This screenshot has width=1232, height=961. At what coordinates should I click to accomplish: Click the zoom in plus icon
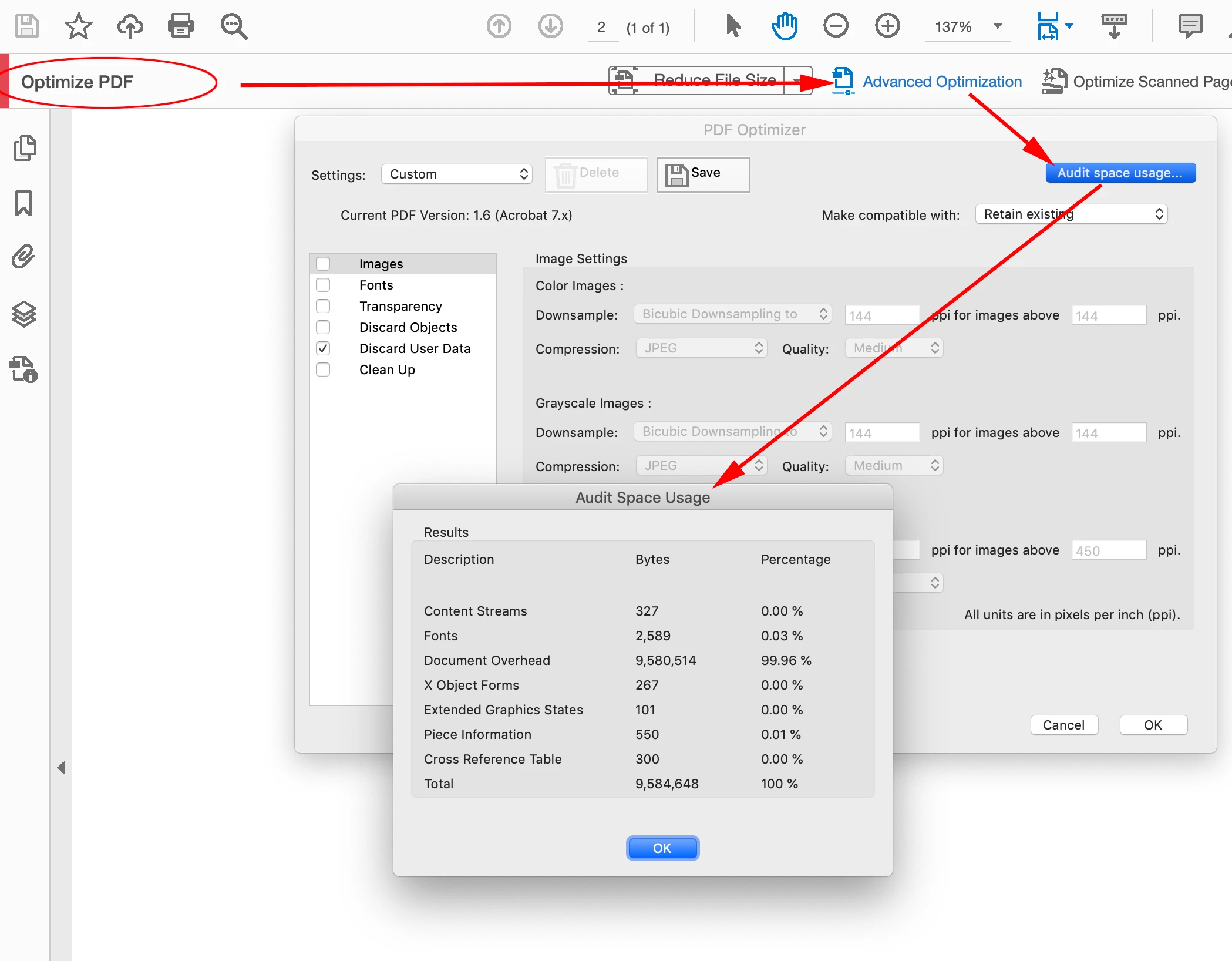[x=887, y=26]
